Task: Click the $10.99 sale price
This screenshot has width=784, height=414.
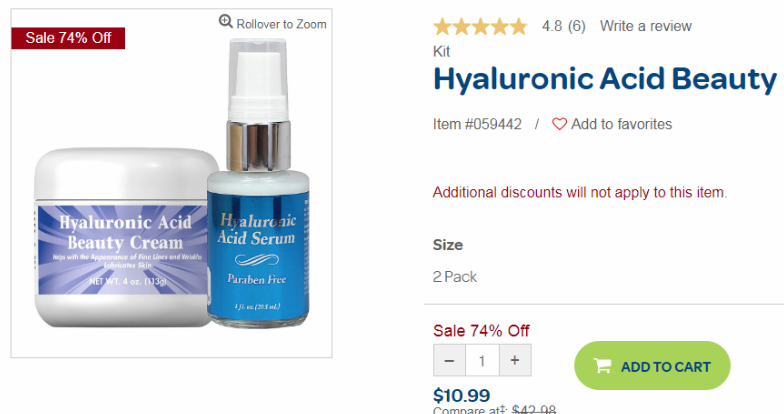Action: pos(461,395)
